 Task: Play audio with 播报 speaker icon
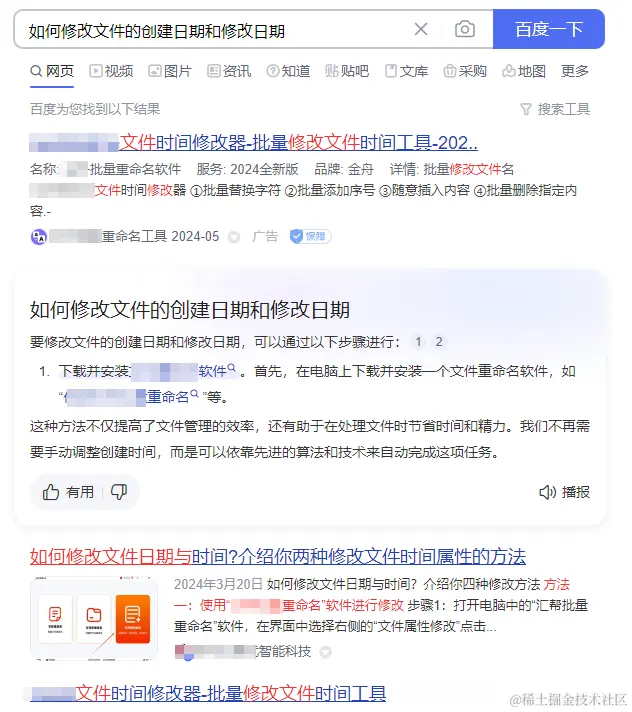(x=547, y=492)
